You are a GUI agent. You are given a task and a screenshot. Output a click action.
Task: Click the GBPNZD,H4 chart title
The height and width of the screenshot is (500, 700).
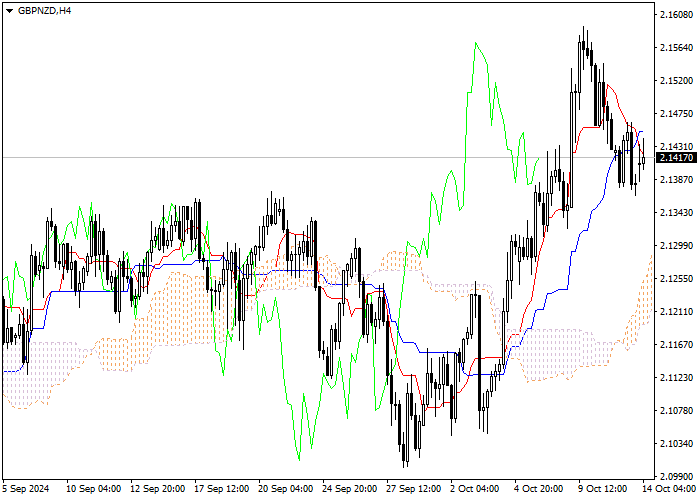click(44, 11)
